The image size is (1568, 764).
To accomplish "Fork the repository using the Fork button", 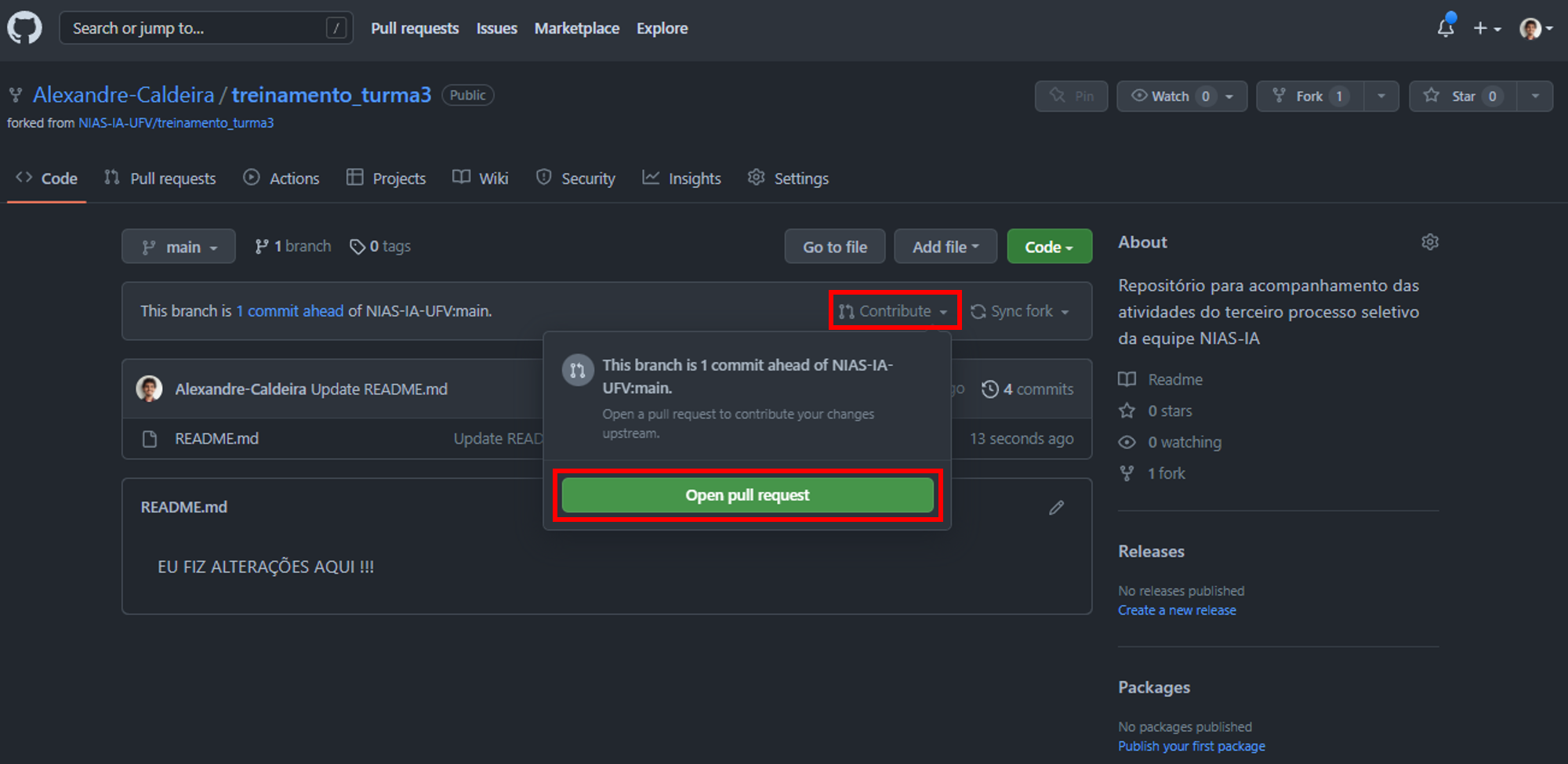I will coord(1309,96).
